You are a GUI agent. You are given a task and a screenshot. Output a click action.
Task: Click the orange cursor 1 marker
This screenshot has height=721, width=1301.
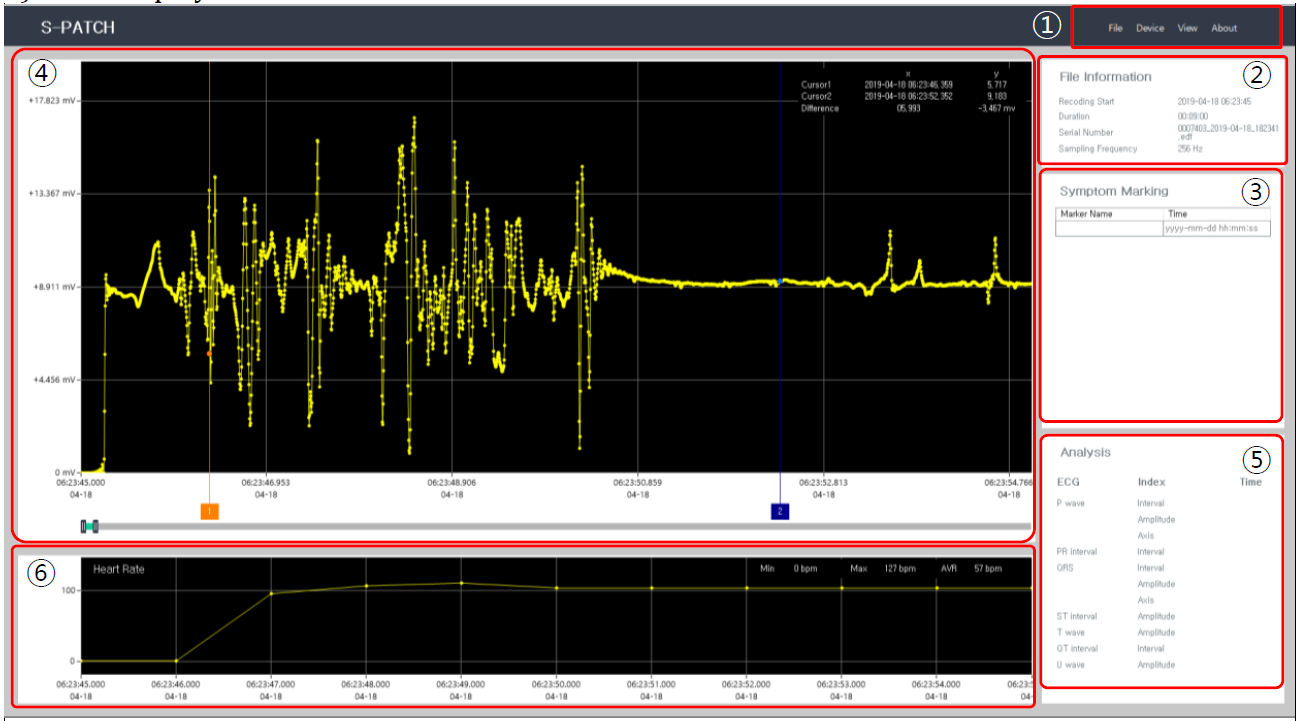(x=209, y=511)
